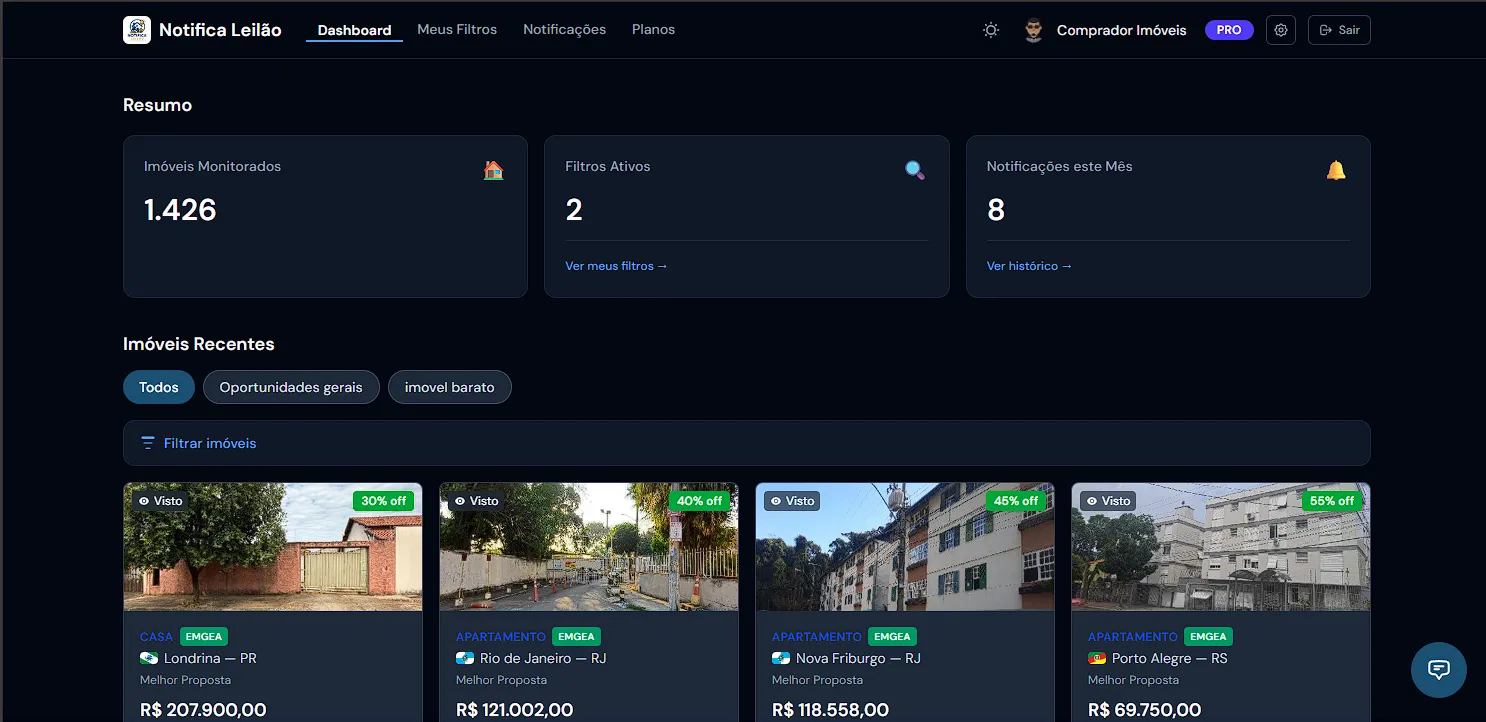Click the Comprador Imóveis user name
Screen dimensions: 1486x722
[1121, 30]
